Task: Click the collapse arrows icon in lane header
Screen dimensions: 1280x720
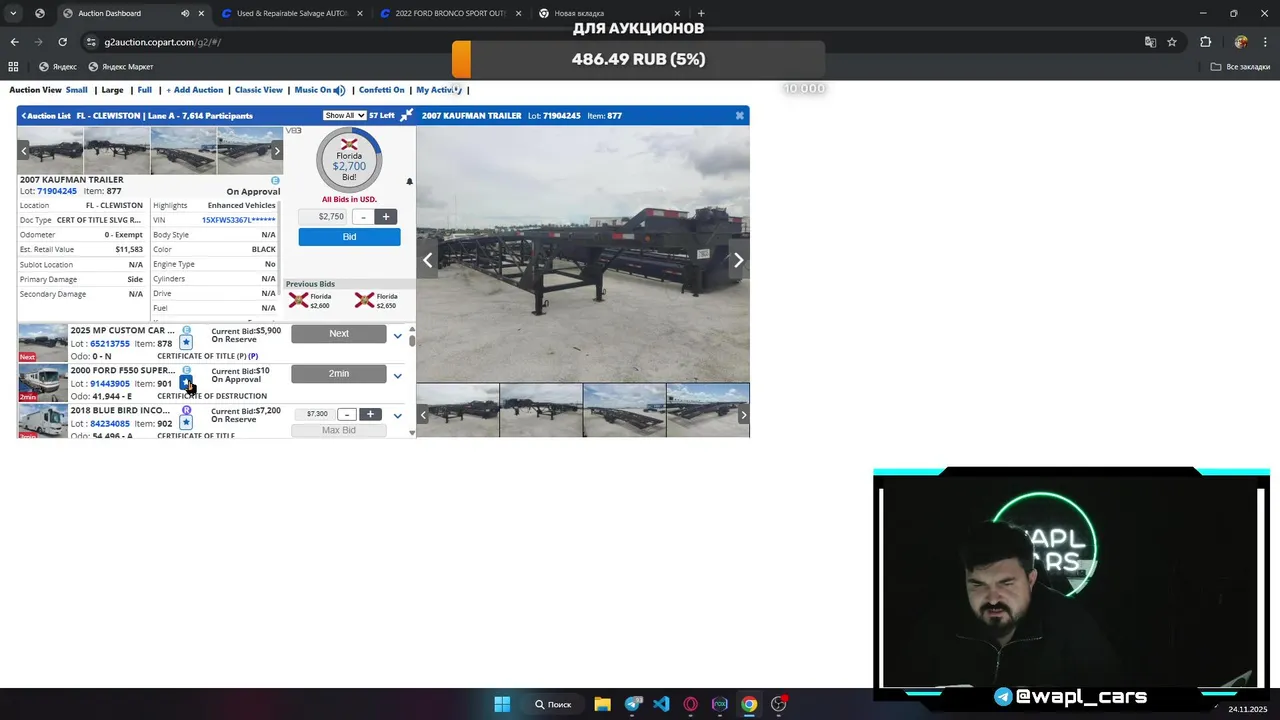Action: coord(406,116)
